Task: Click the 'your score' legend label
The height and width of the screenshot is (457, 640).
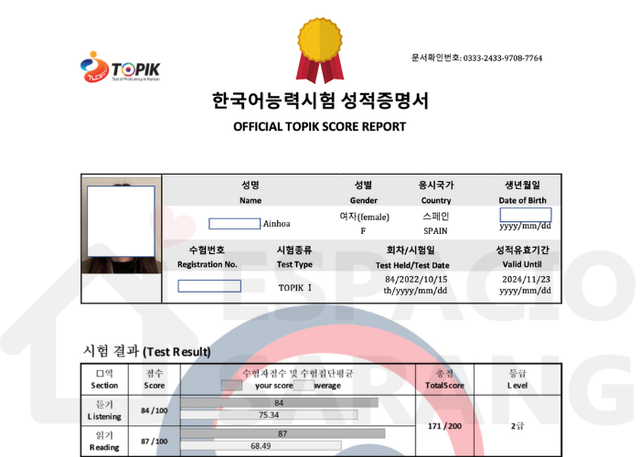Action: [273, 386]
